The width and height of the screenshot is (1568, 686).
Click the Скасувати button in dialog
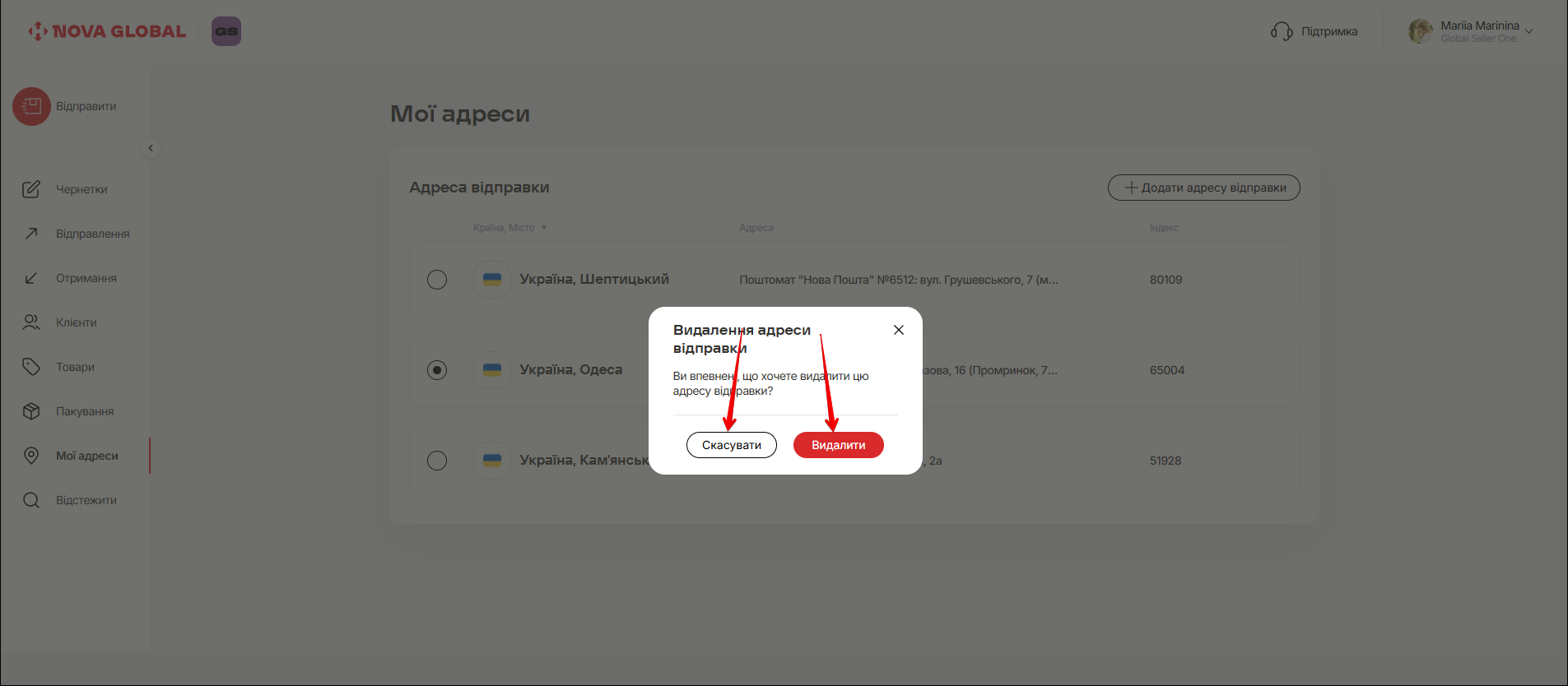pyautogui.click(x=731, y=445)
